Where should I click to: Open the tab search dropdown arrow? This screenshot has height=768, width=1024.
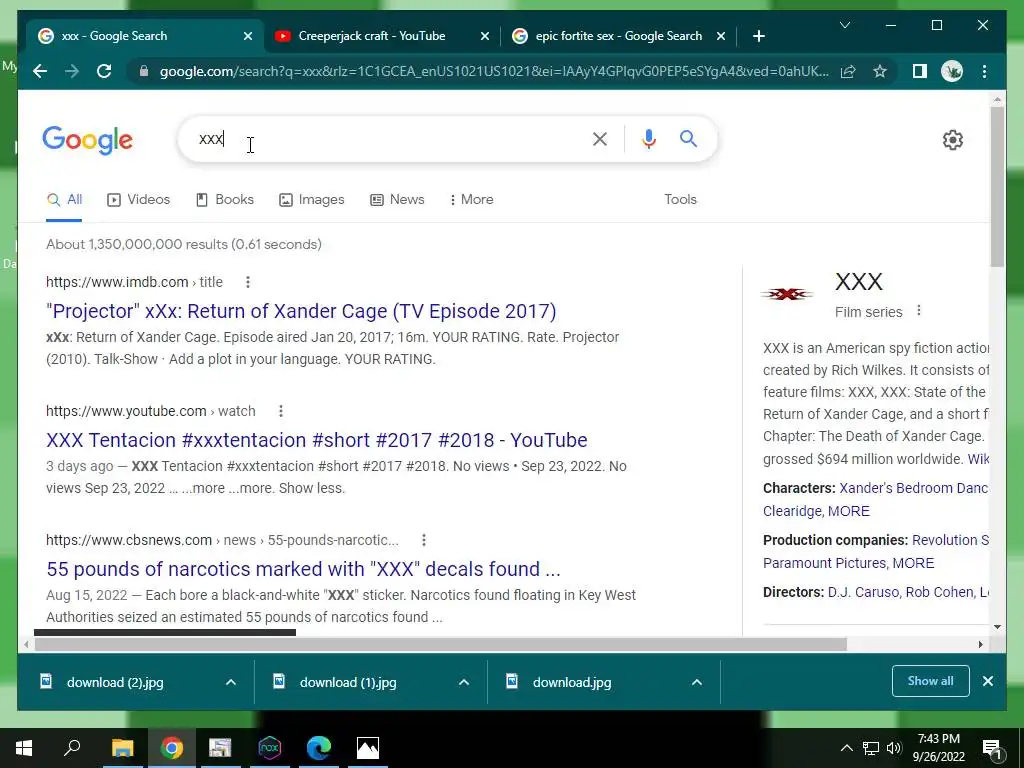tap(844, 25)
